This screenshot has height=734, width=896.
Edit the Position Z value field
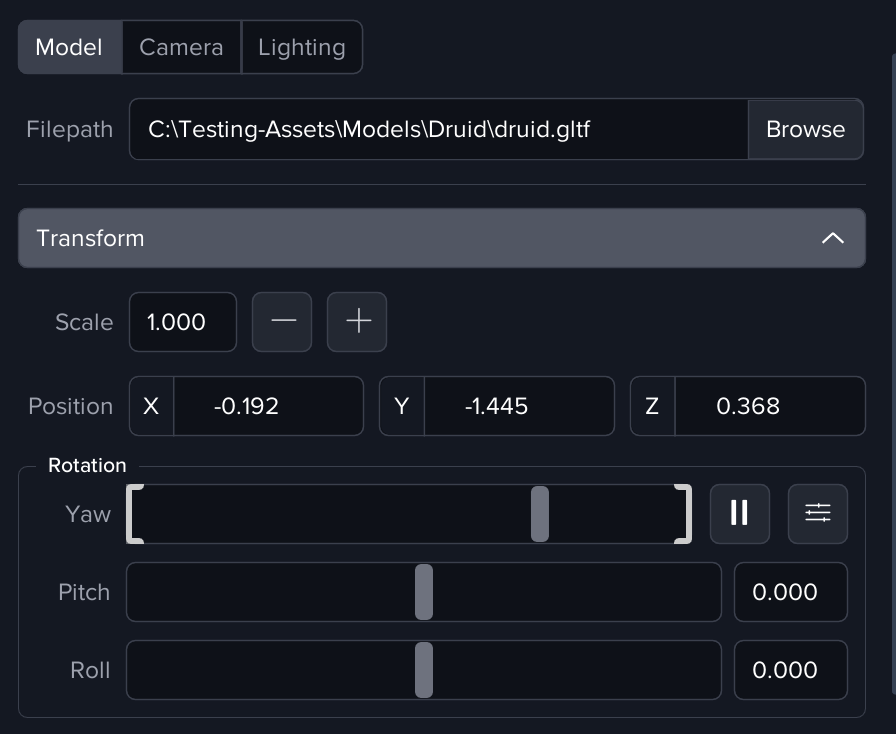click(768, 406)
